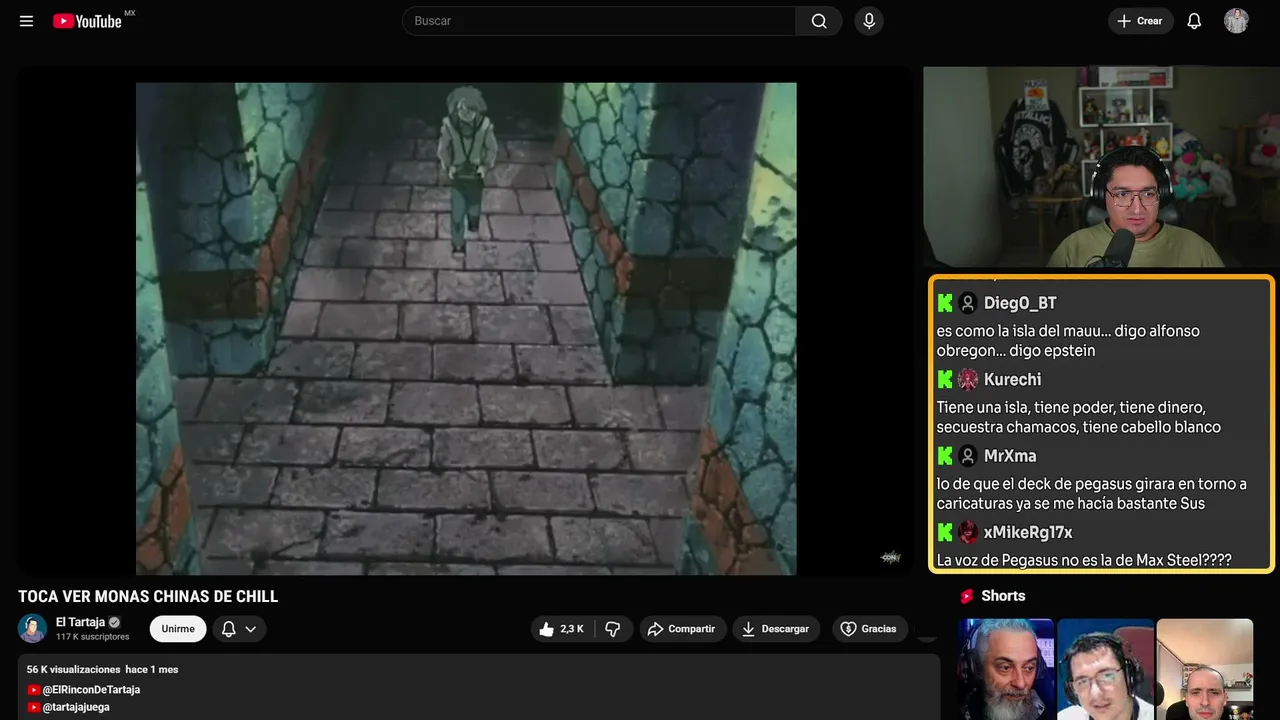Click the Shorts section heading
This screenshot has height=720, width=1280.
1003,596
